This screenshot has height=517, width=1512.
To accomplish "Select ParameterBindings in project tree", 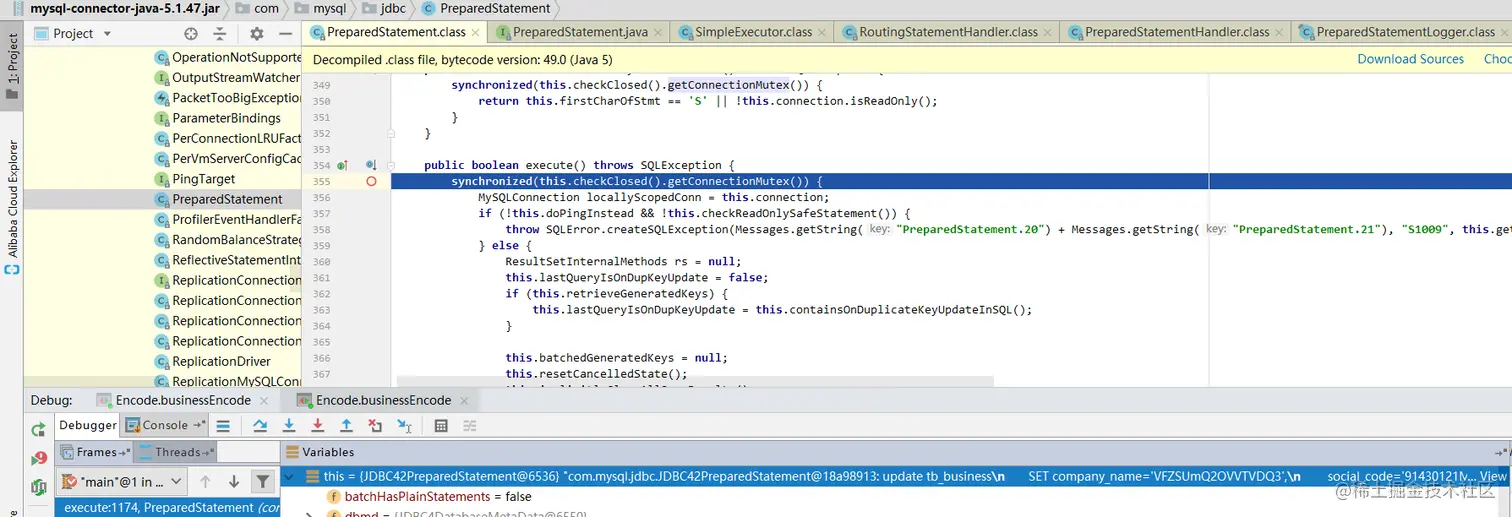I will point(163,118).
